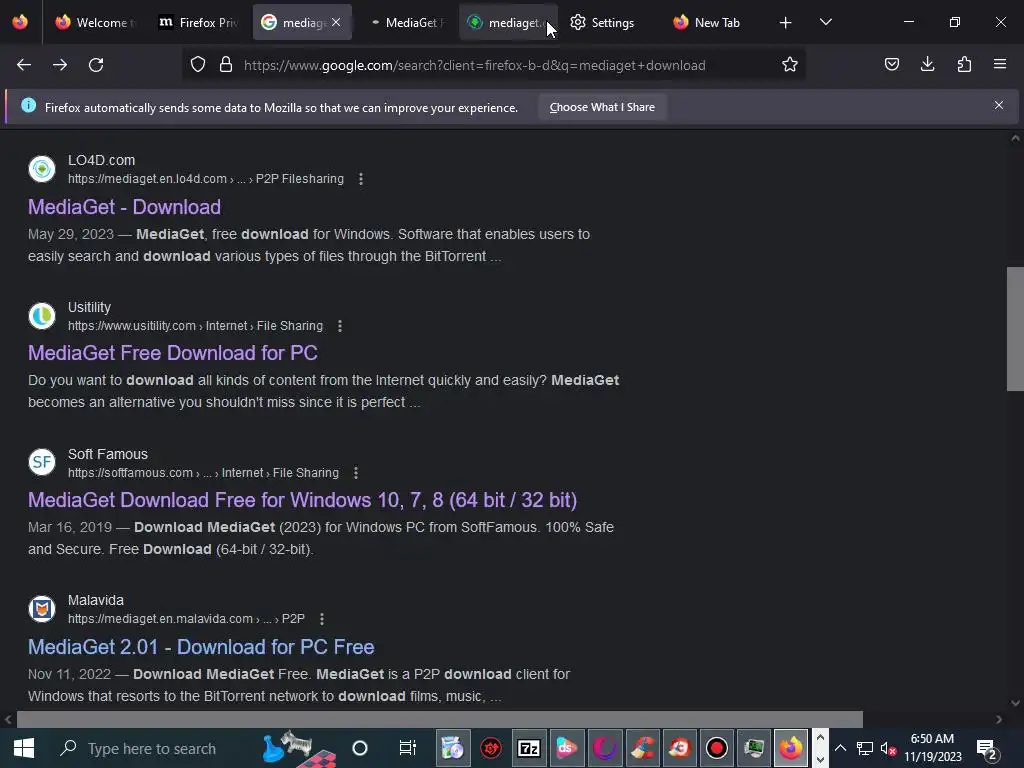Open the Firefox taskbar icon
The width and height of the screenshot is (1024, 768).
(x=791, y=748)
